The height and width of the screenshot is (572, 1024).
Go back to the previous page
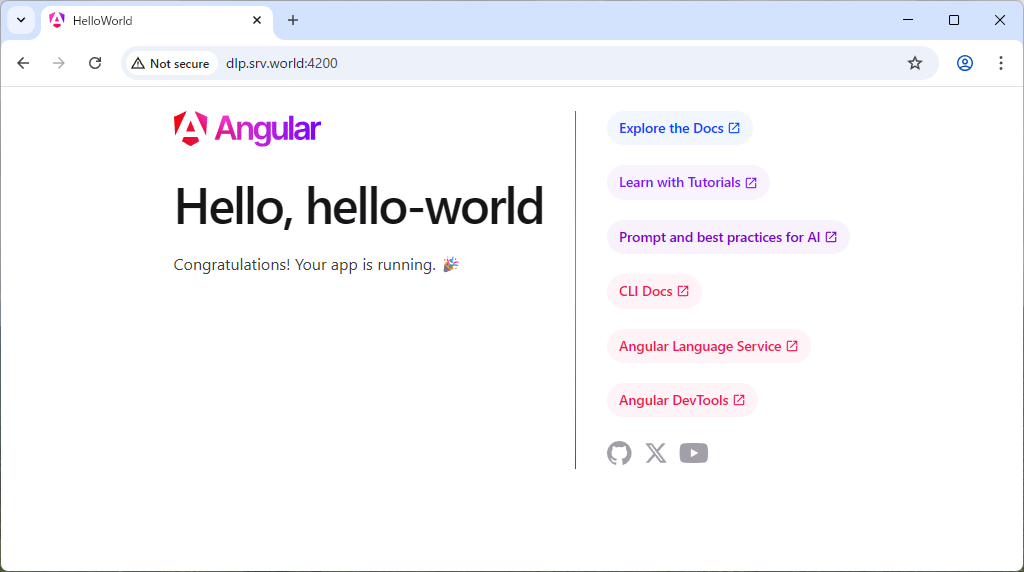(x=23, y=63)
